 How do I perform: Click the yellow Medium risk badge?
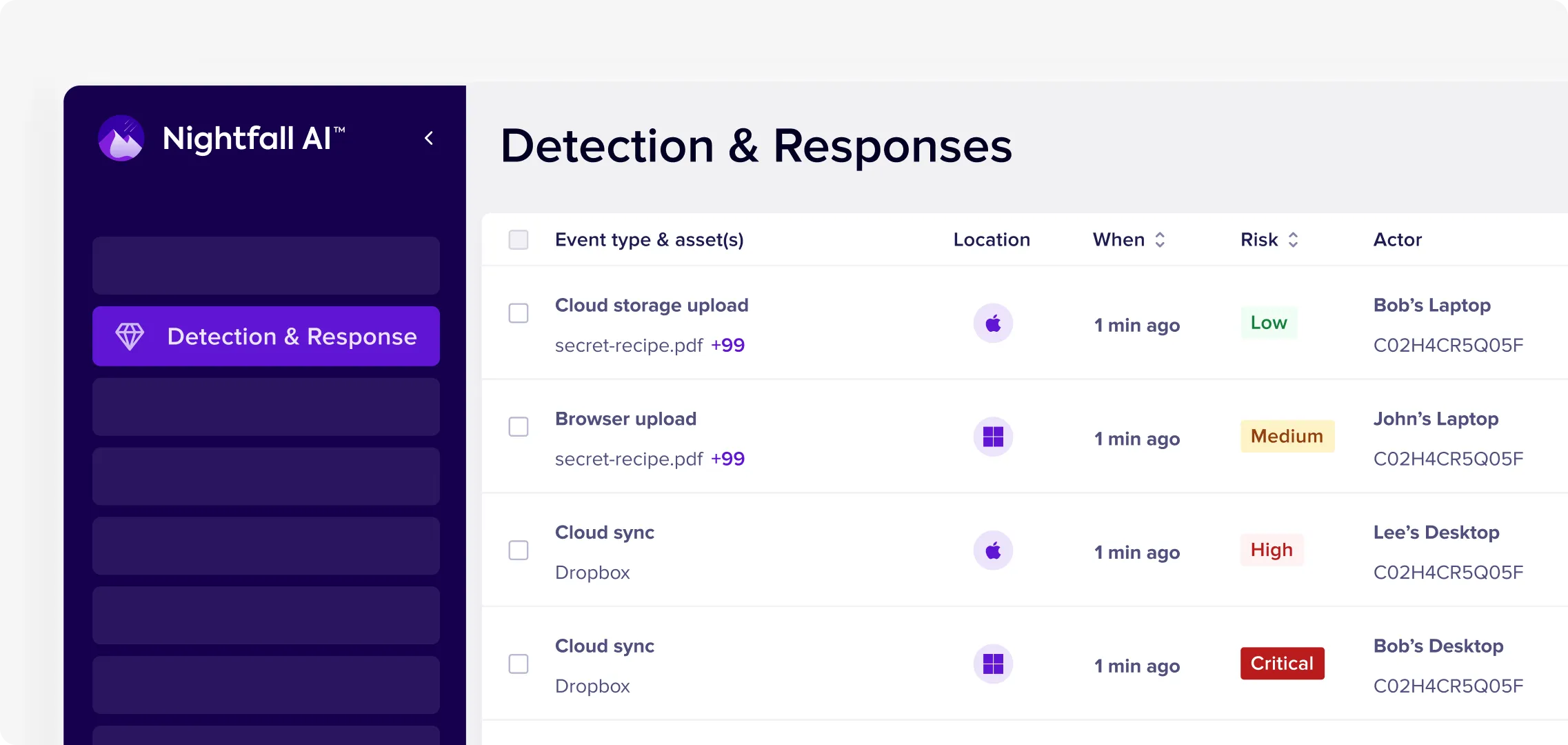pos(1287,436)
